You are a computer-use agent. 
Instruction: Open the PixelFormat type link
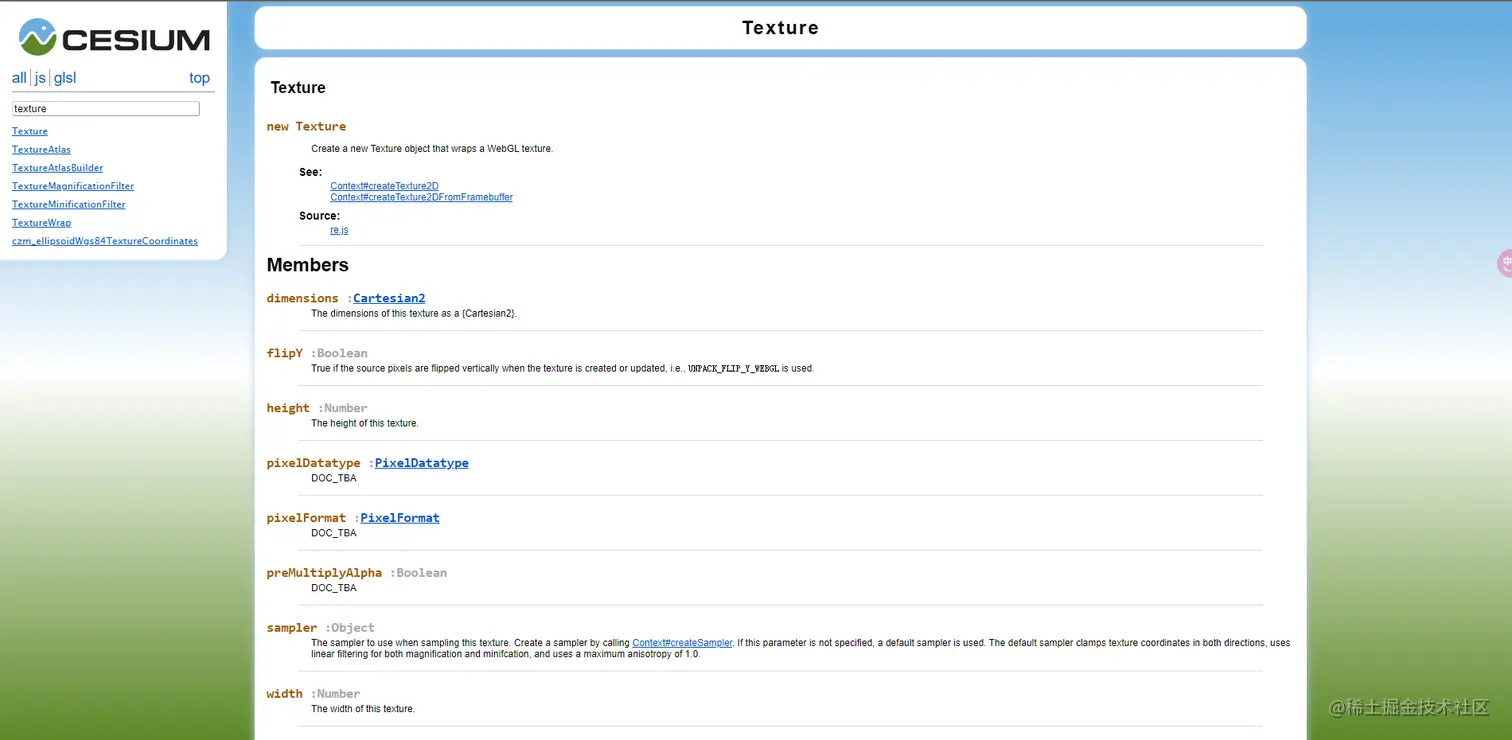pyautogui.click(x=399, y=517)
